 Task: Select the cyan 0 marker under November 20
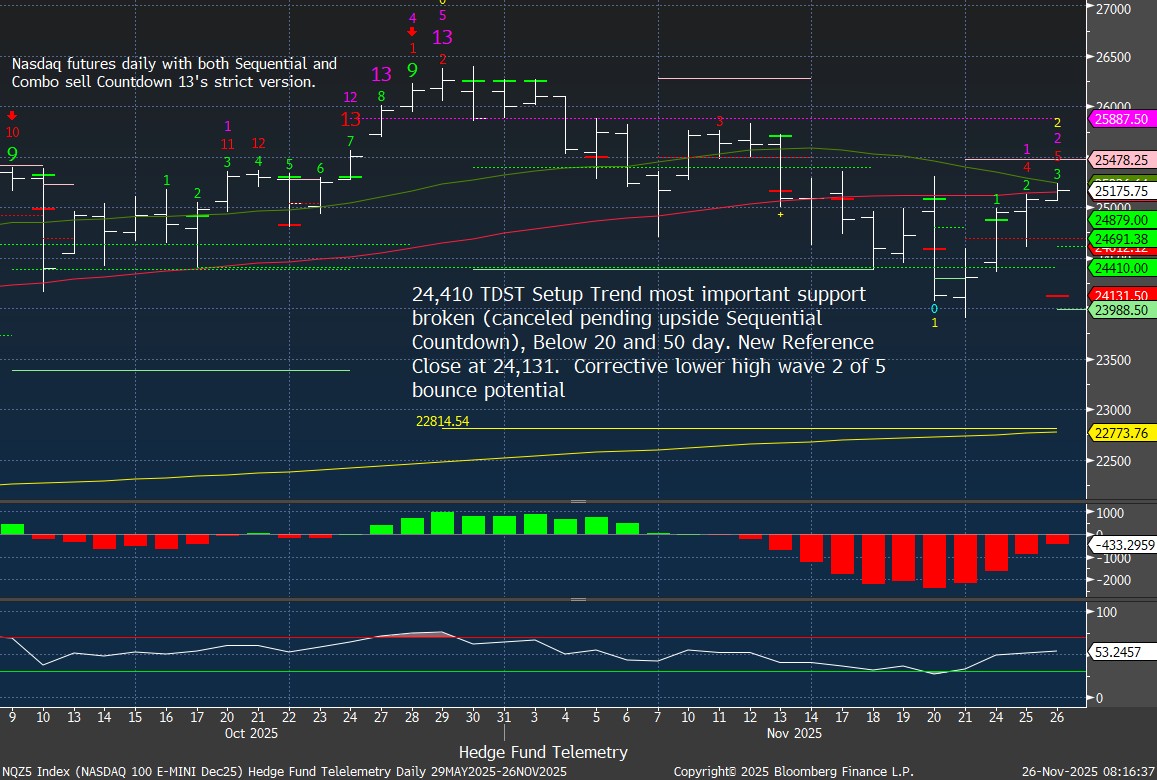(x=934, y=308)
